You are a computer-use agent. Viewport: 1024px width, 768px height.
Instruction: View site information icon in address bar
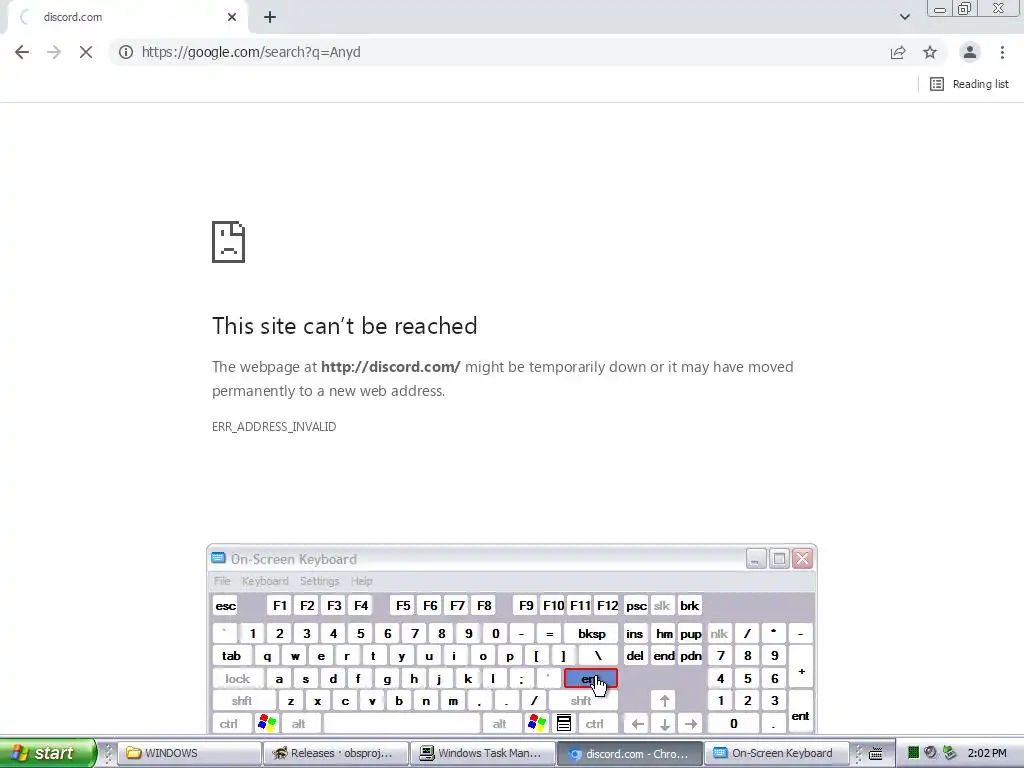coord(125,52)
